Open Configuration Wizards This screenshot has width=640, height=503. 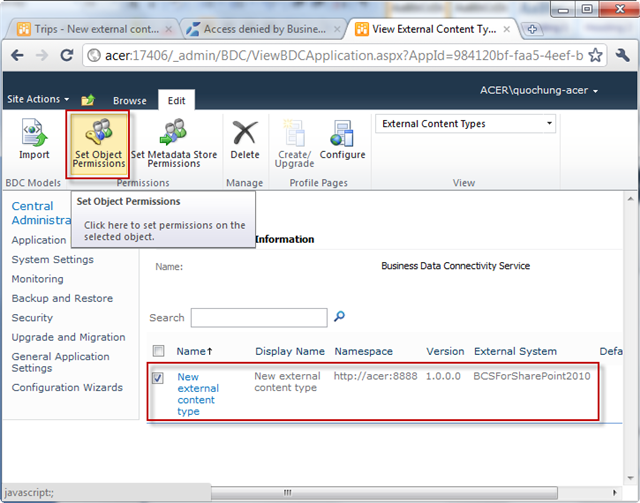67,387
